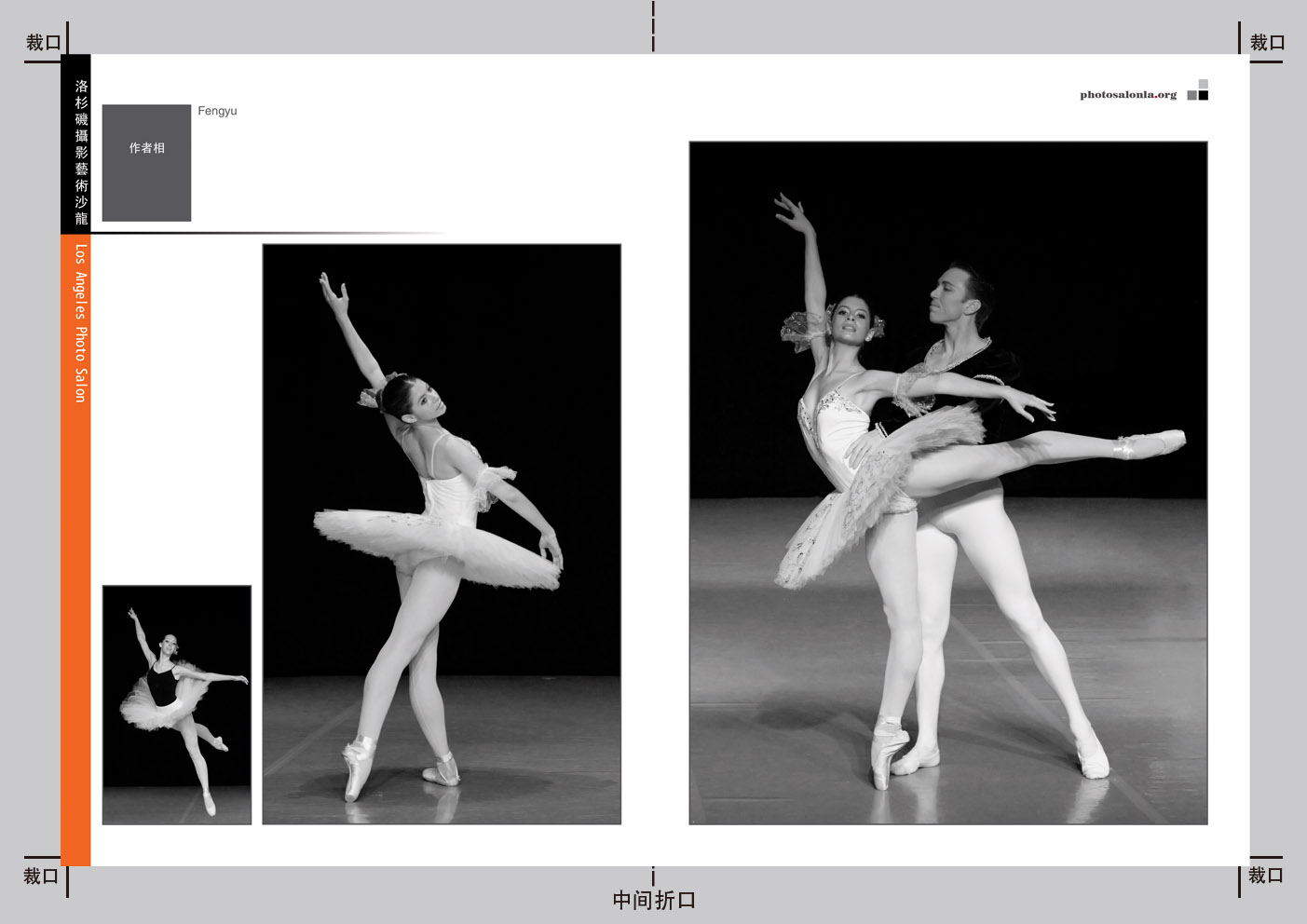Click the bottom-right 裁口 crop label
This screenshot has height=924, width=1307.
click(x=1266, y=876)
